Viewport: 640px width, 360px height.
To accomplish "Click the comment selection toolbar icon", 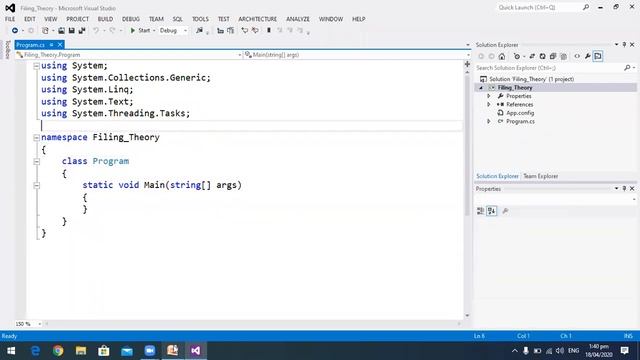I will pyautogui.click(x=244, y=31).
